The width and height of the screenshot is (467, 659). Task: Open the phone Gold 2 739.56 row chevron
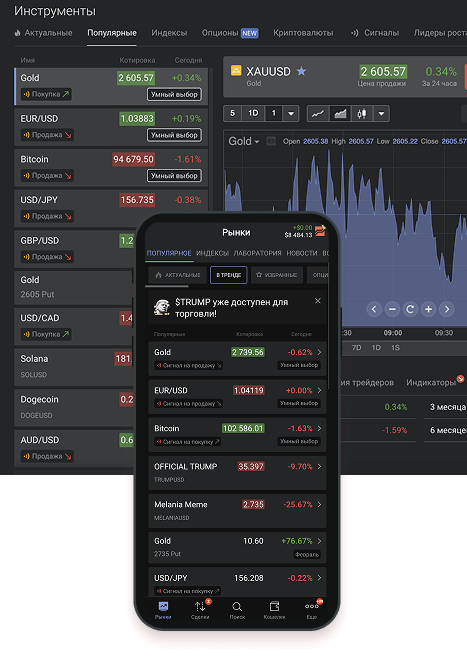(x=319, y=352)
